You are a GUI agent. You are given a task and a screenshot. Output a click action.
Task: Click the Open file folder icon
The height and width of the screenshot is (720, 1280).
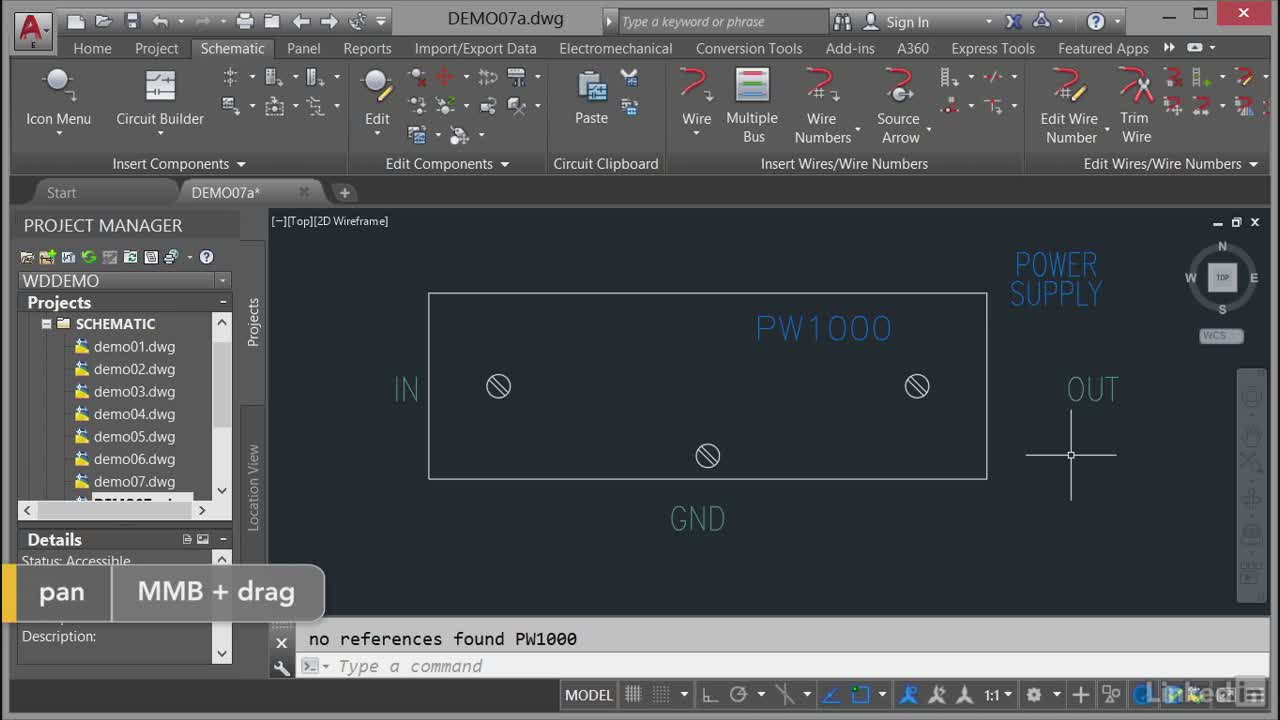pyautogui.click(x=104, y=21)
